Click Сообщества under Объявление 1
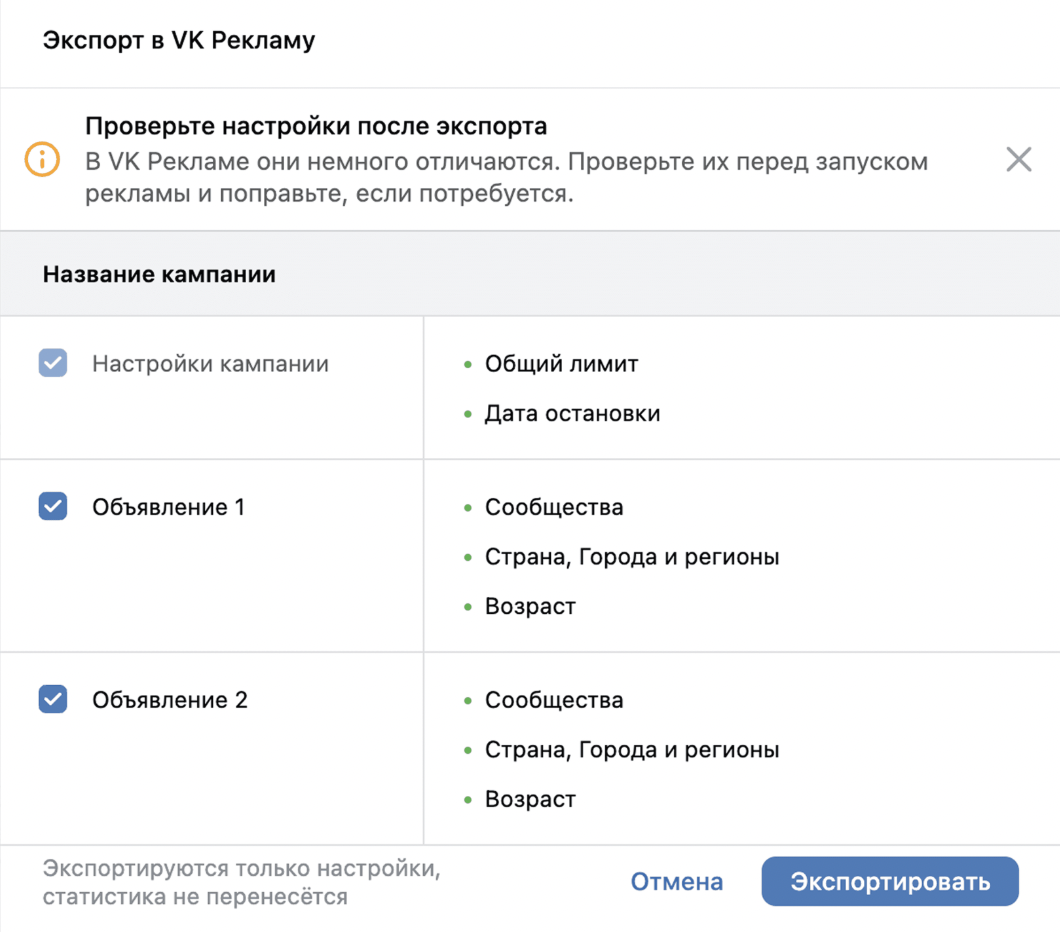Image resolution: width=1060 pixels, height=932 pixels. coord(554,507)
